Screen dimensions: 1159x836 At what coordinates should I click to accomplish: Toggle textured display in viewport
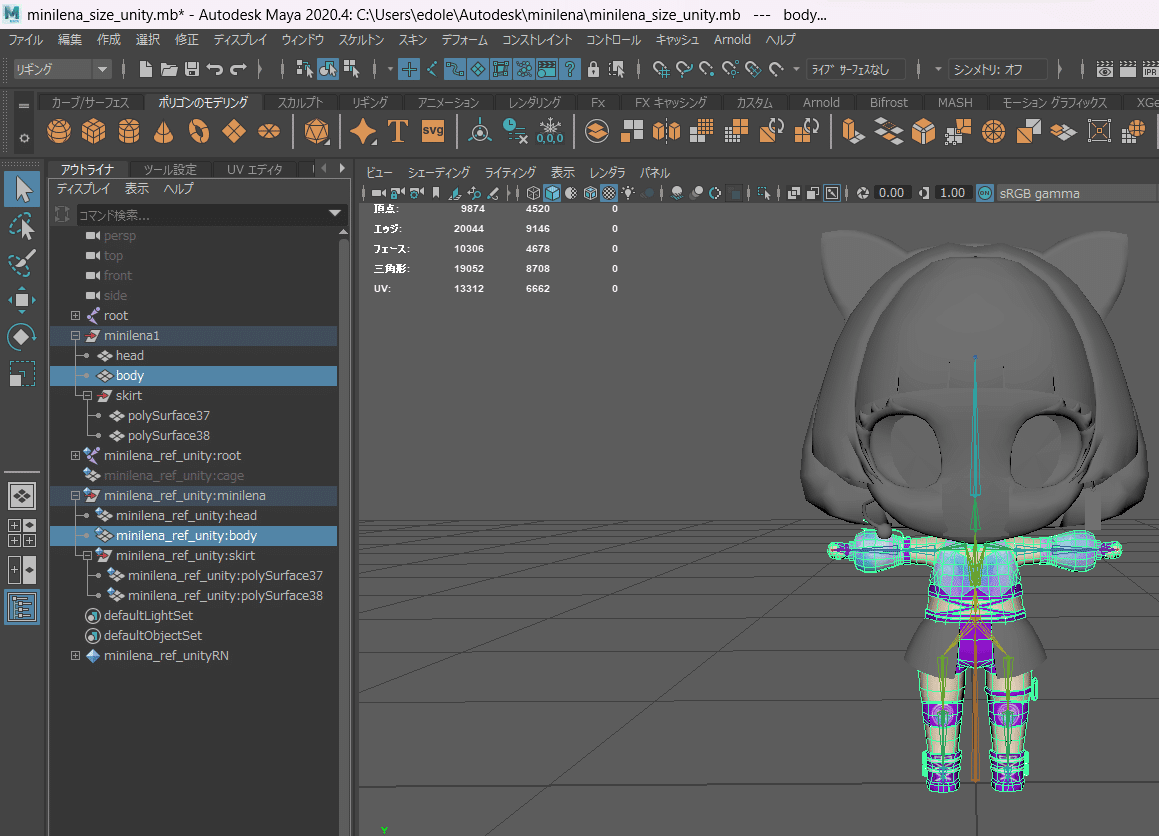608,193
